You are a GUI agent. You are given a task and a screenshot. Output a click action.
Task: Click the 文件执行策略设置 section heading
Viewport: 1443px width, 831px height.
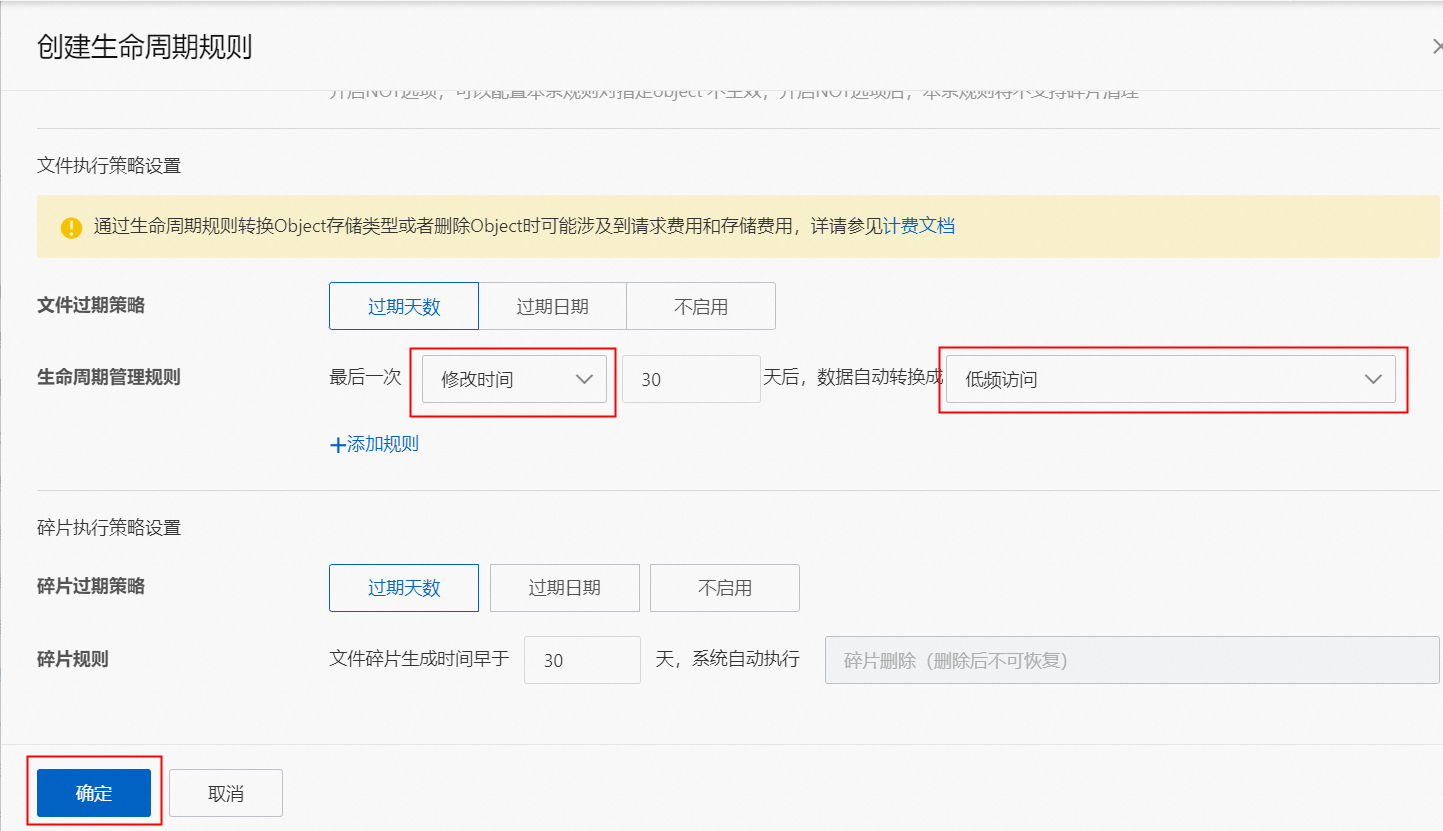coord(109,166)
